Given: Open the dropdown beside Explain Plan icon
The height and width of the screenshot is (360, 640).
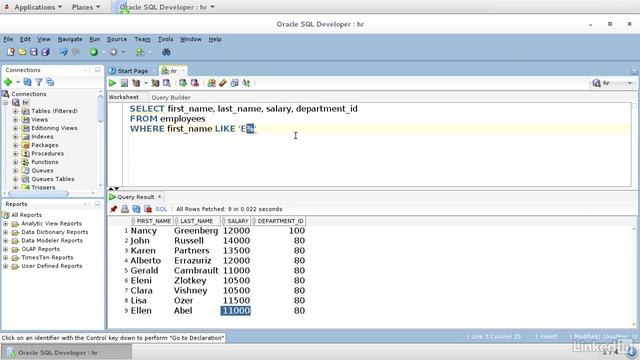Looking at the screenshot, I should coord(145,83).
